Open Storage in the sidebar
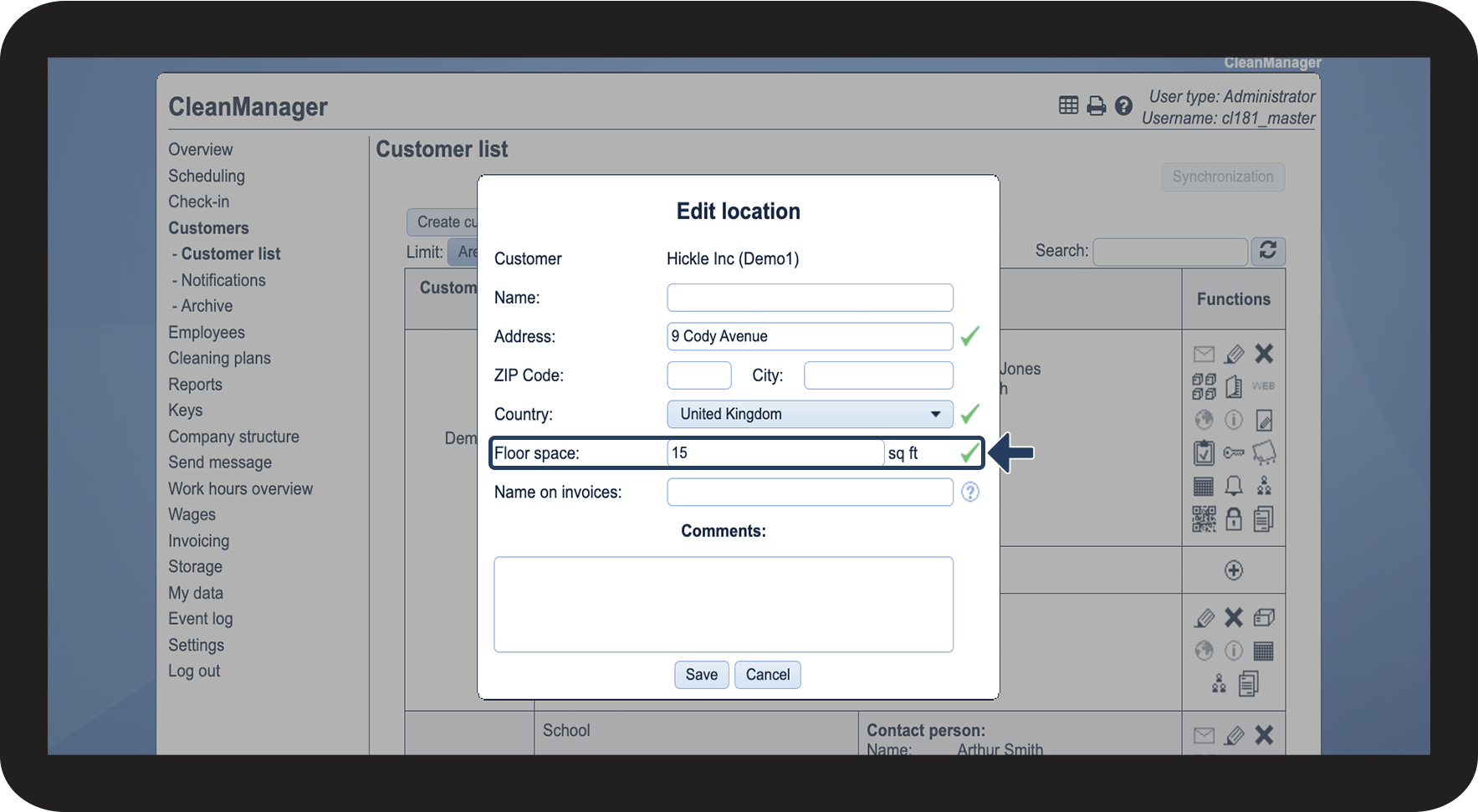 tap(195, 566)
